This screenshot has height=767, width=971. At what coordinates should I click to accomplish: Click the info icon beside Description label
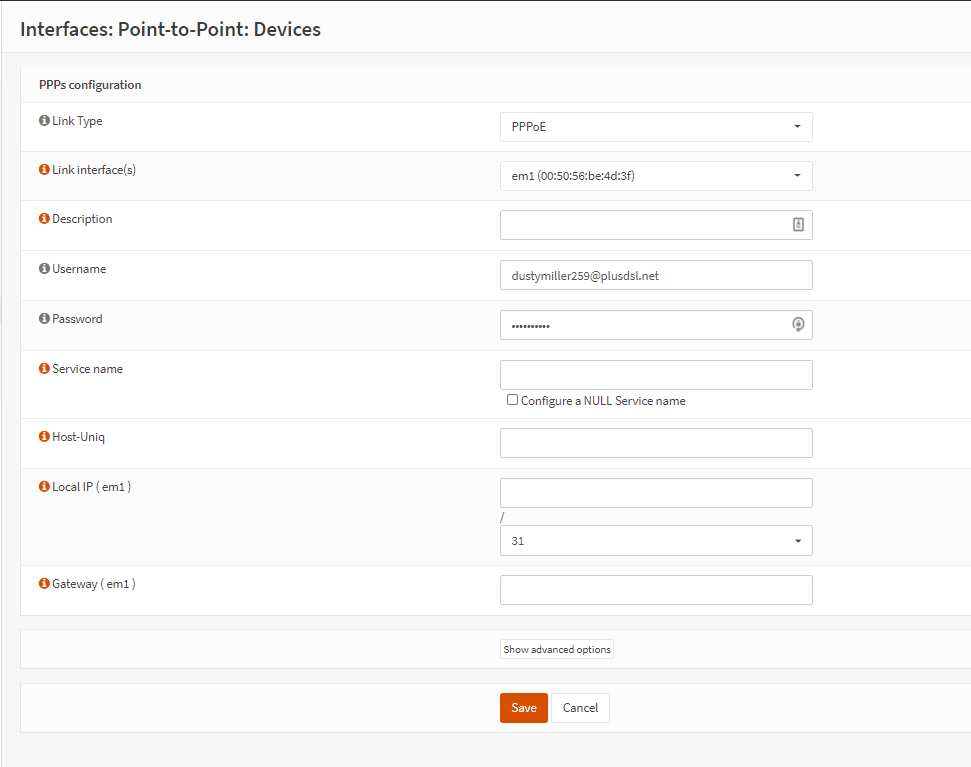44,218
